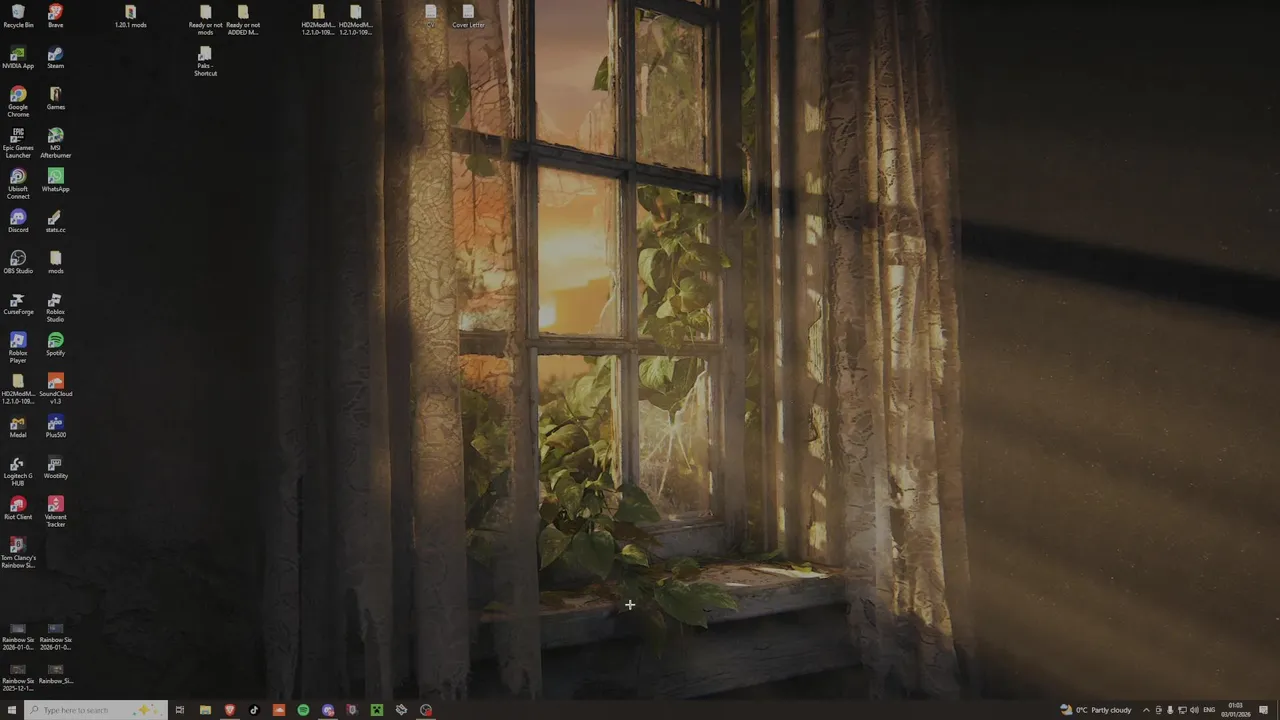The width and height of the screenshot is (1280, 720).
Task: Open the Windows Start menu
Action: point(12,710)
